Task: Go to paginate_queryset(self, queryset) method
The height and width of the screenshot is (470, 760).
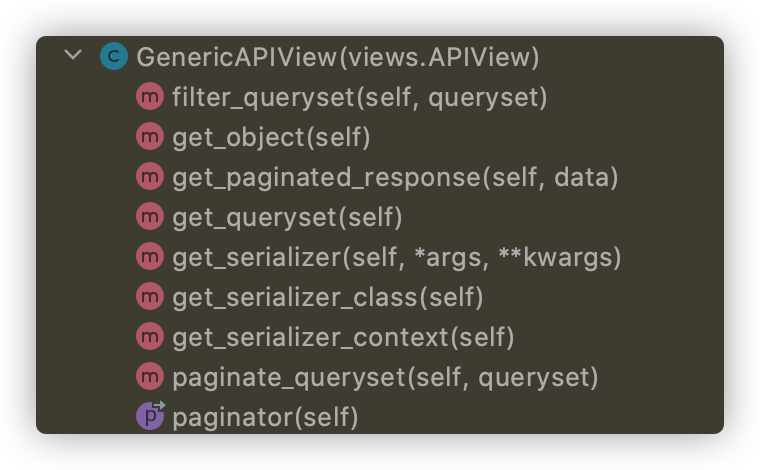Action: pyautogui.click(x=385, y=377)
